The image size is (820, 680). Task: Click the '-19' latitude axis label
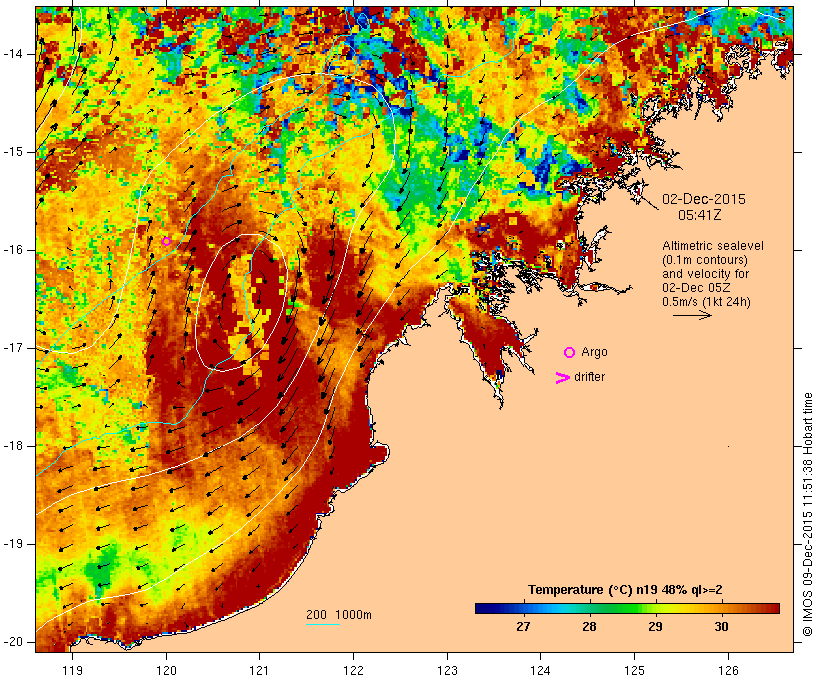click(x=13, y=544)
